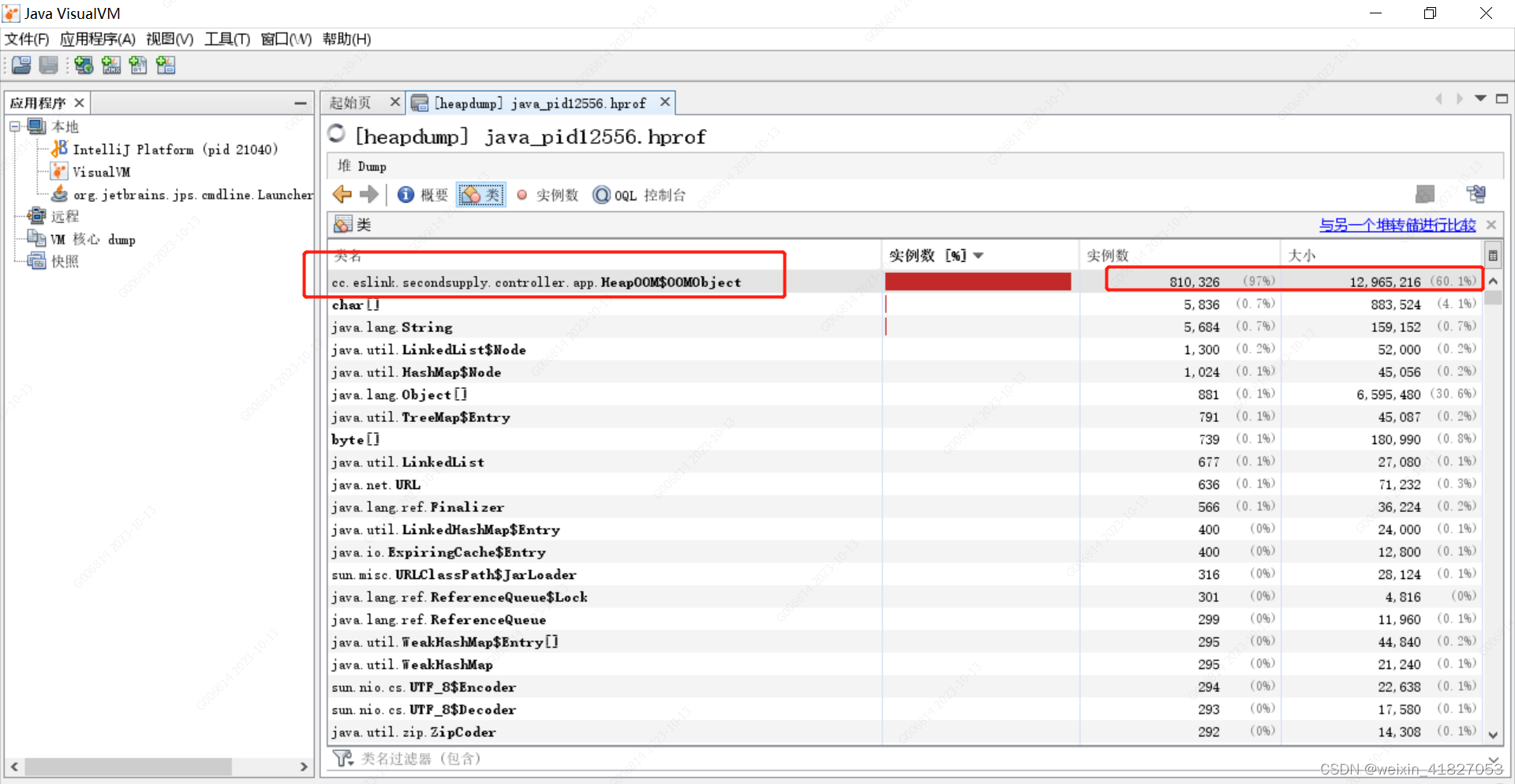Image resolution: width=1515 pixels, height=784 pixels.
Task: Switch to 实例数 instances view
Action: (547, 195)
